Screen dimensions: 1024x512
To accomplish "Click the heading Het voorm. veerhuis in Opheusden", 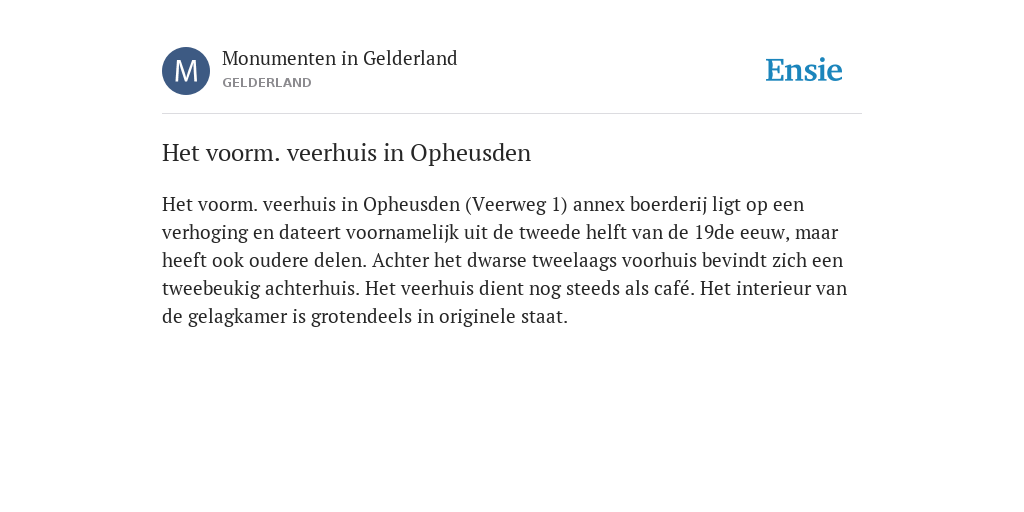I will point(346,153).
